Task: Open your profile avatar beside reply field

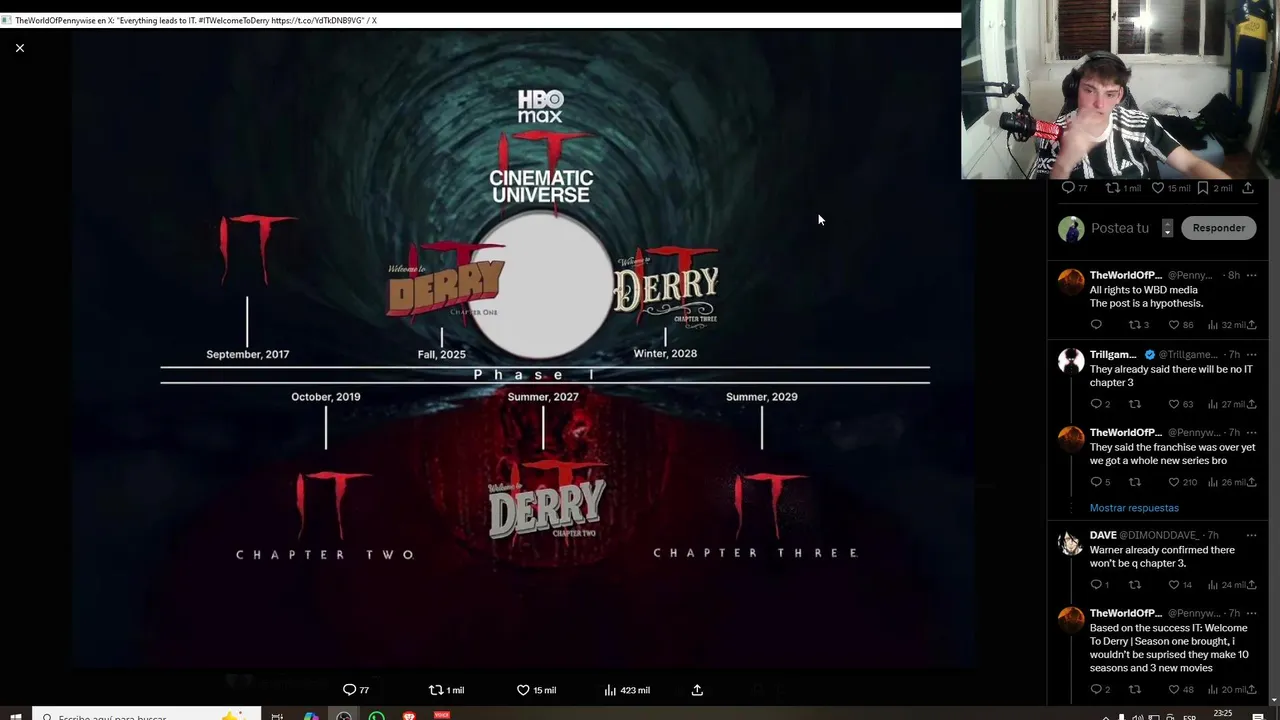Action: [x=1071, y=228]
